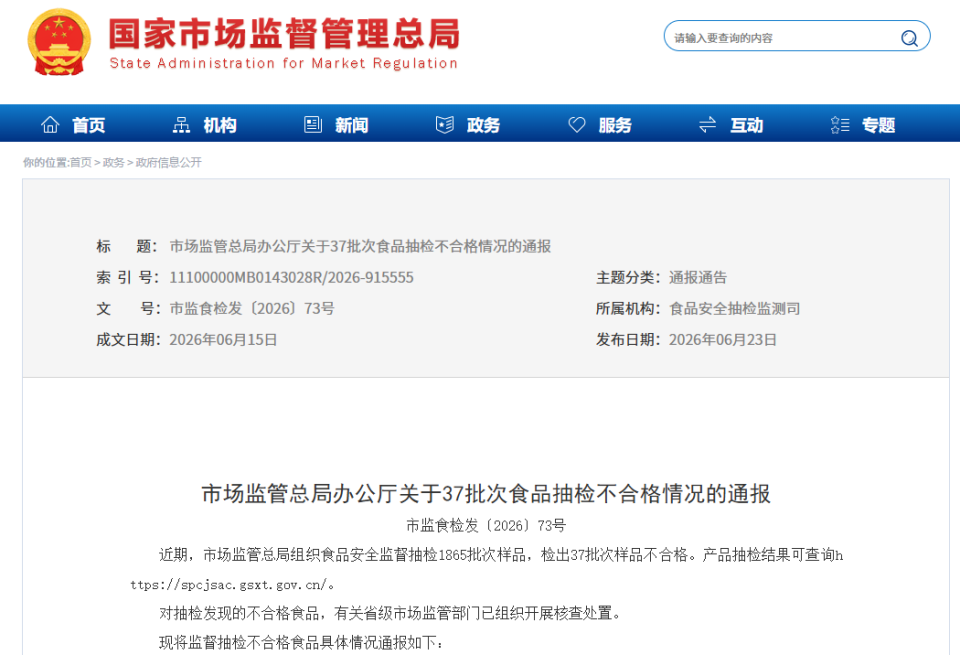Click the label 发布日期
Image resolution: width=960 pixels, height=655 pixels.
(628, 340)
